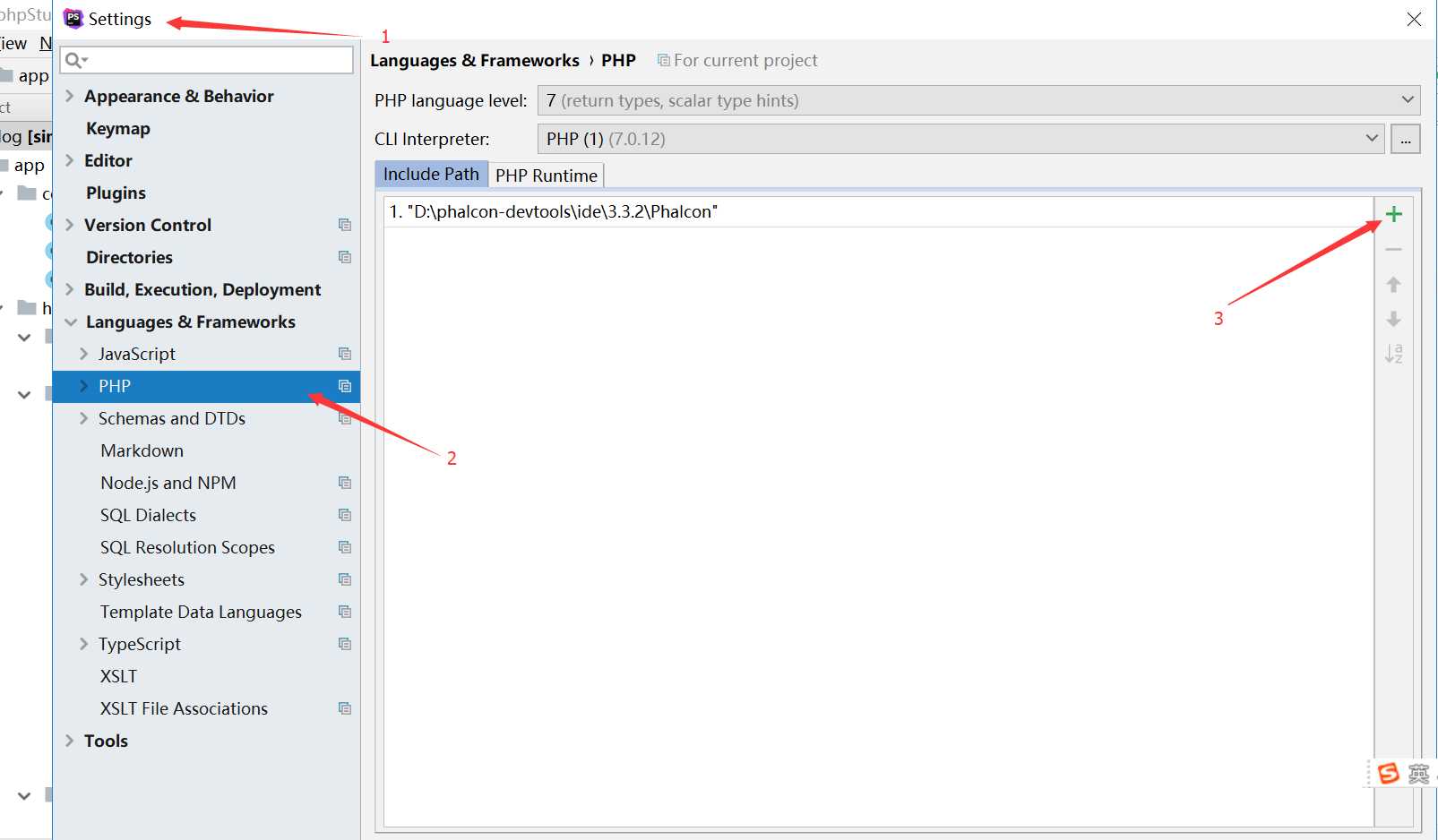Close the Settings dialog
This screenshot has height=840, width=1438.
pos(1414,19)
